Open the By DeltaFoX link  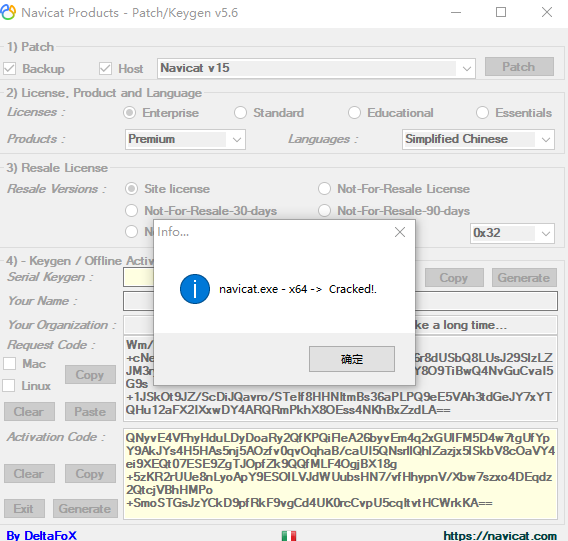(41, 536)
